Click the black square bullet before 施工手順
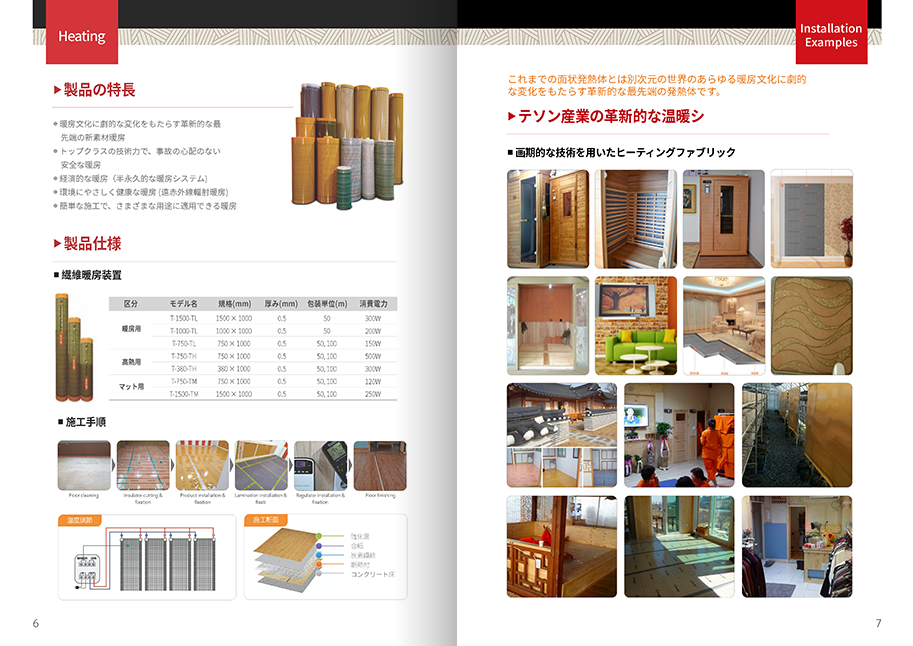 [61, 423]
